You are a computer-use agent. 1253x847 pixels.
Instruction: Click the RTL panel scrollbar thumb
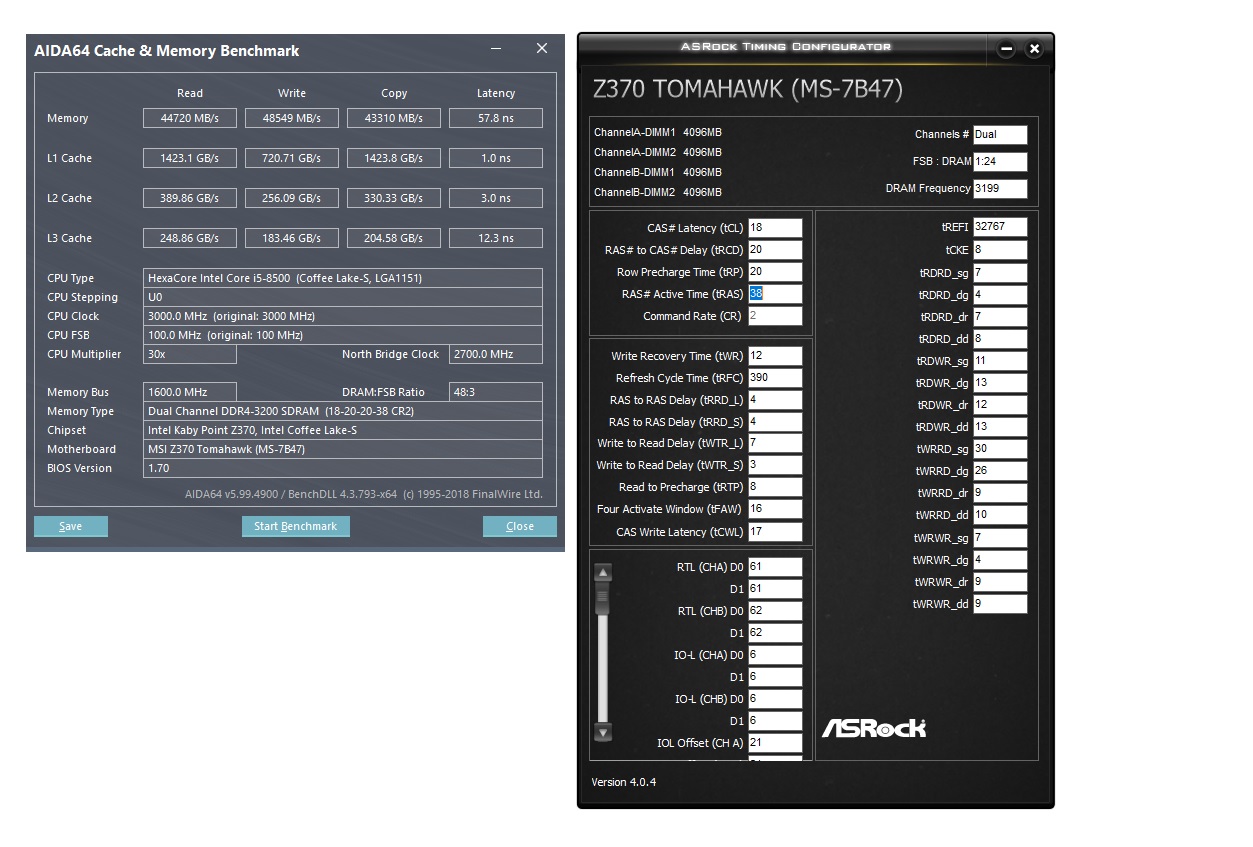603,598
